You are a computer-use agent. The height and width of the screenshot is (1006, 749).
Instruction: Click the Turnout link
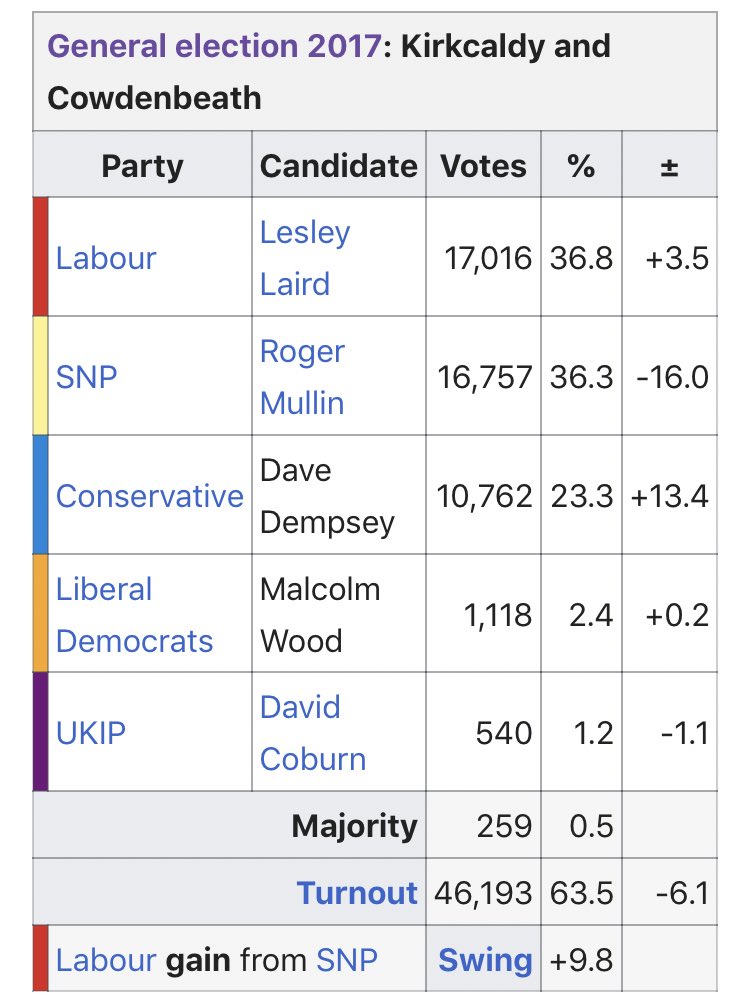[356, 893]
